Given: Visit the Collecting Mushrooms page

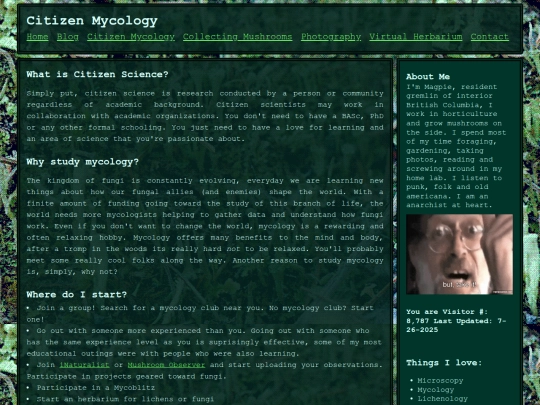Looking at the screenshot, I should pos(238,37).
